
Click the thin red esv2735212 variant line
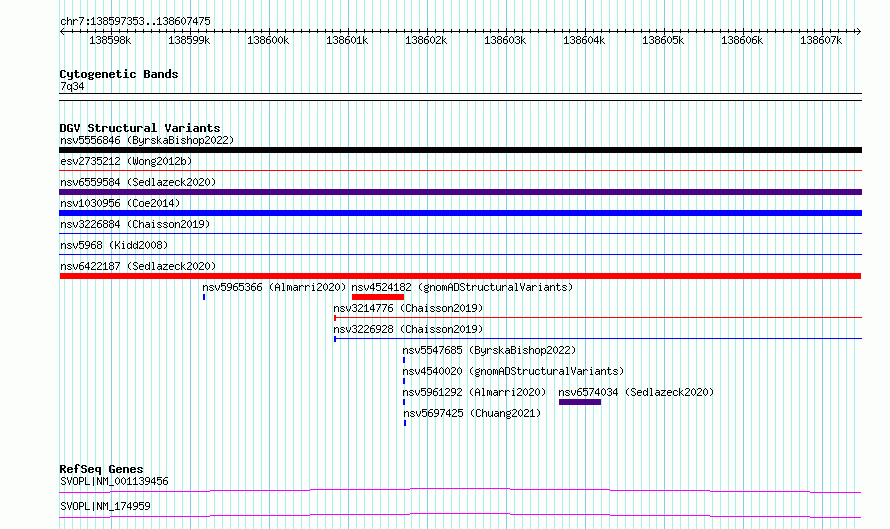(x=460, y=170)
